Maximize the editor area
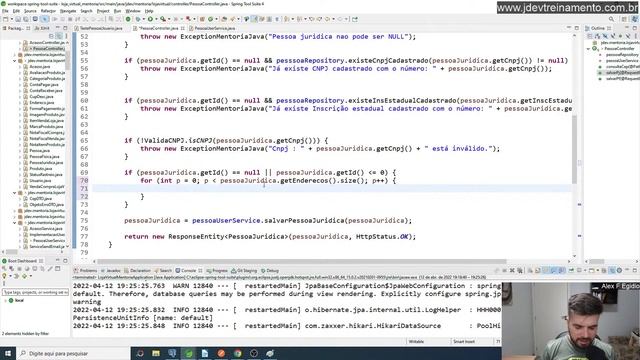This screenshot has height=360, width=640. 576,28
